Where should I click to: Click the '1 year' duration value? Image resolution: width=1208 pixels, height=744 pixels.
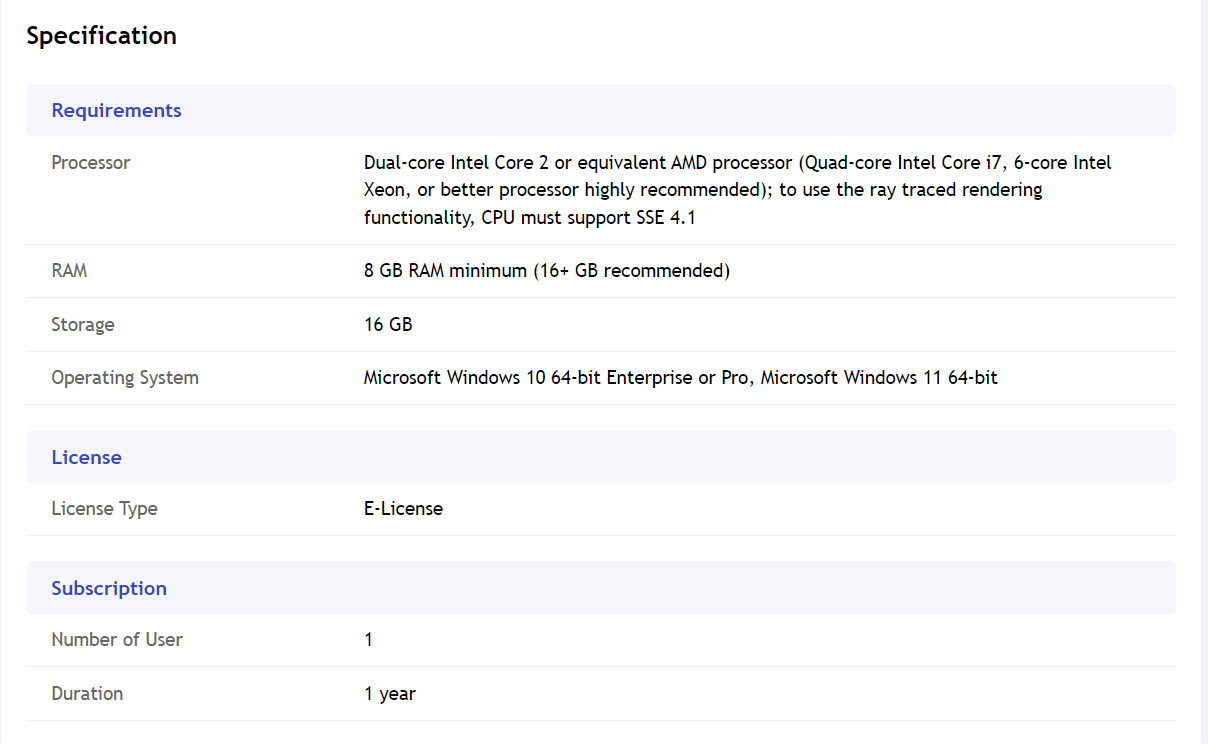[x=390, y=694]
